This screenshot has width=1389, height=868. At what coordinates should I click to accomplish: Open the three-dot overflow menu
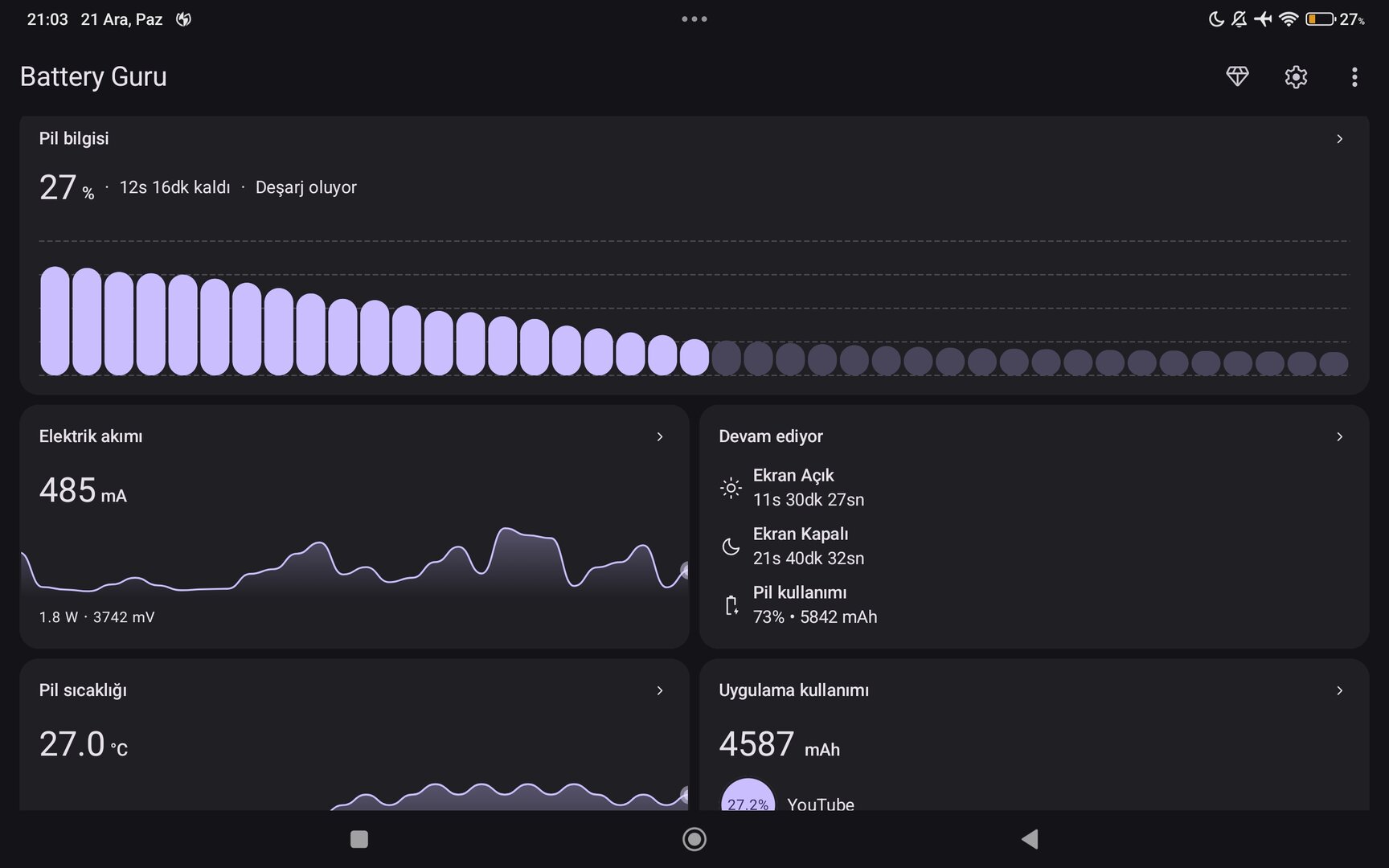(x=1354, y=76)
